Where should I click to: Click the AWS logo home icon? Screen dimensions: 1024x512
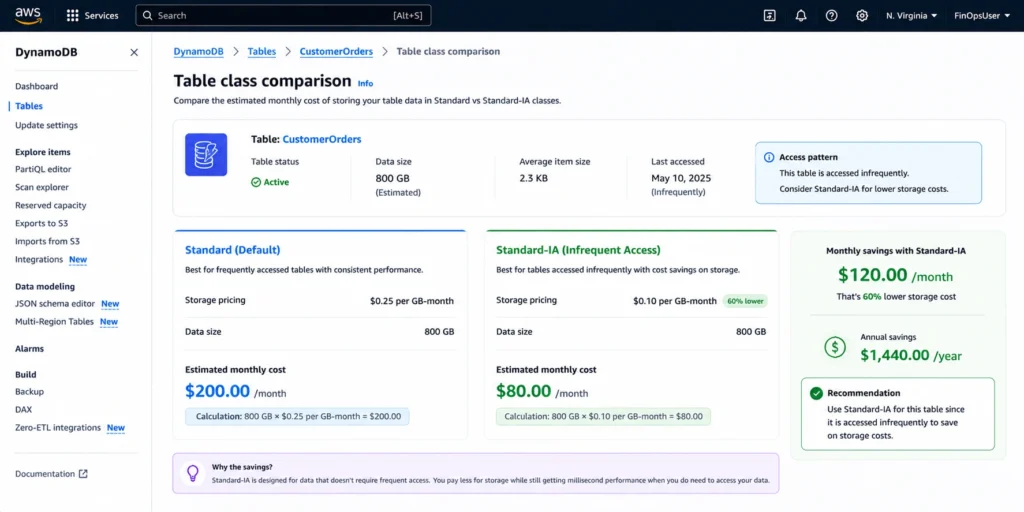28,16
